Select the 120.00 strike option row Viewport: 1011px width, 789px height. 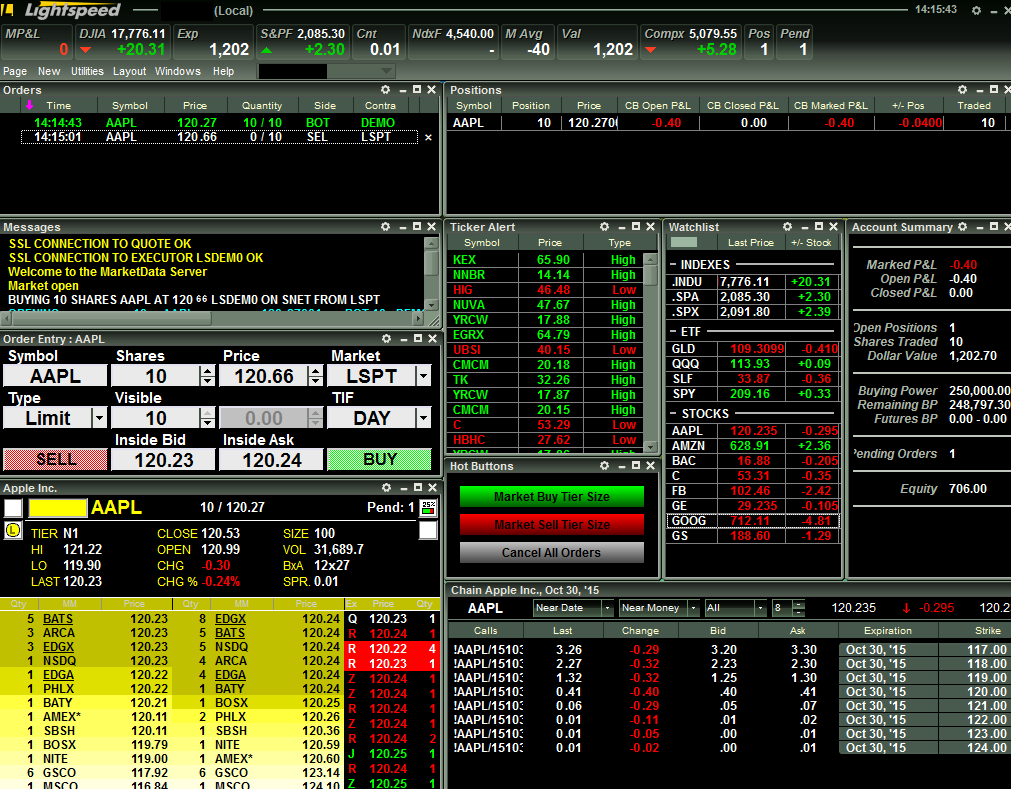pos(729,692)
